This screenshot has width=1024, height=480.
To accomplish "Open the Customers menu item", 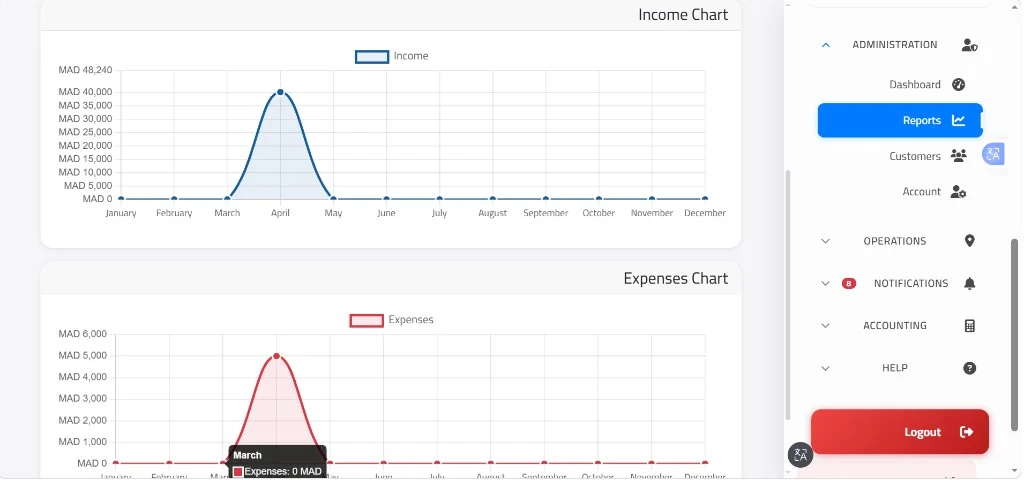I will [x=900, y=156].
